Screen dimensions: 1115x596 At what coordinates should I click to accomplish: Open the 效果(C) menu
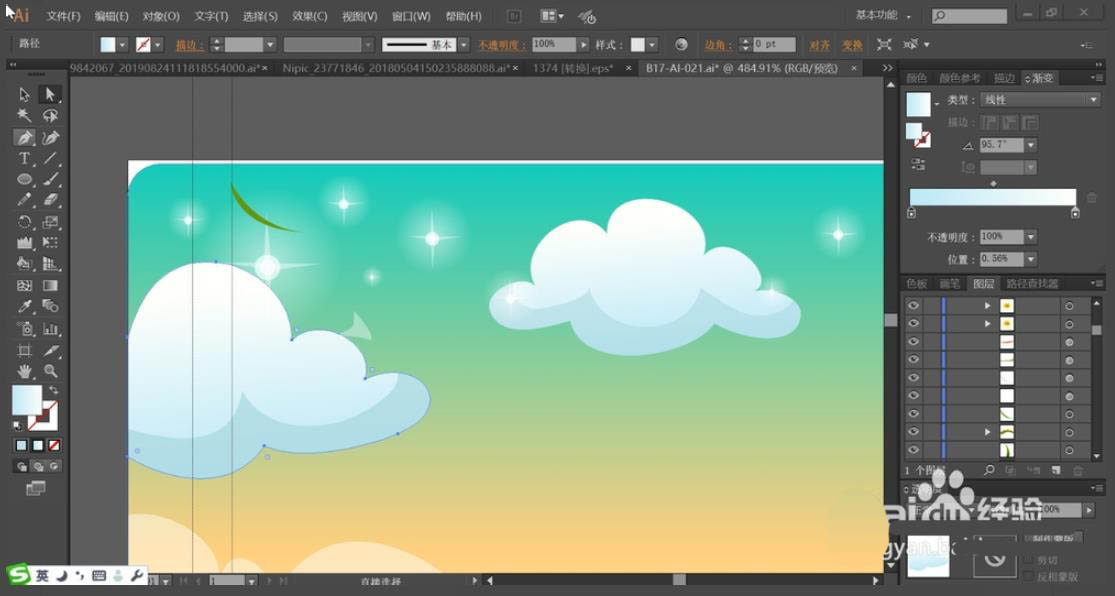pos(310,16)
